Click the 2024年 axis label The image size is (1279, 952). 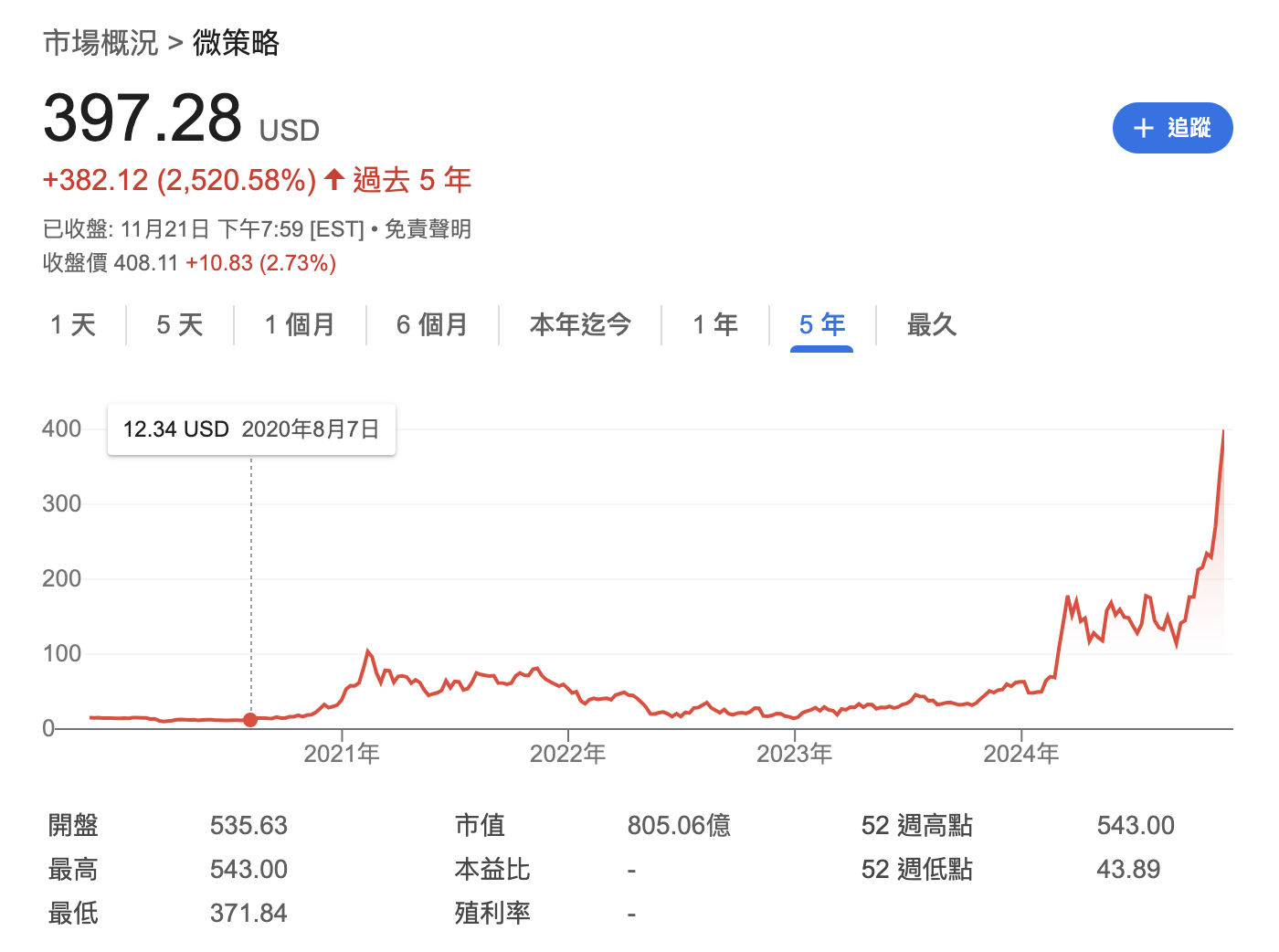(x=1020, y=754)
